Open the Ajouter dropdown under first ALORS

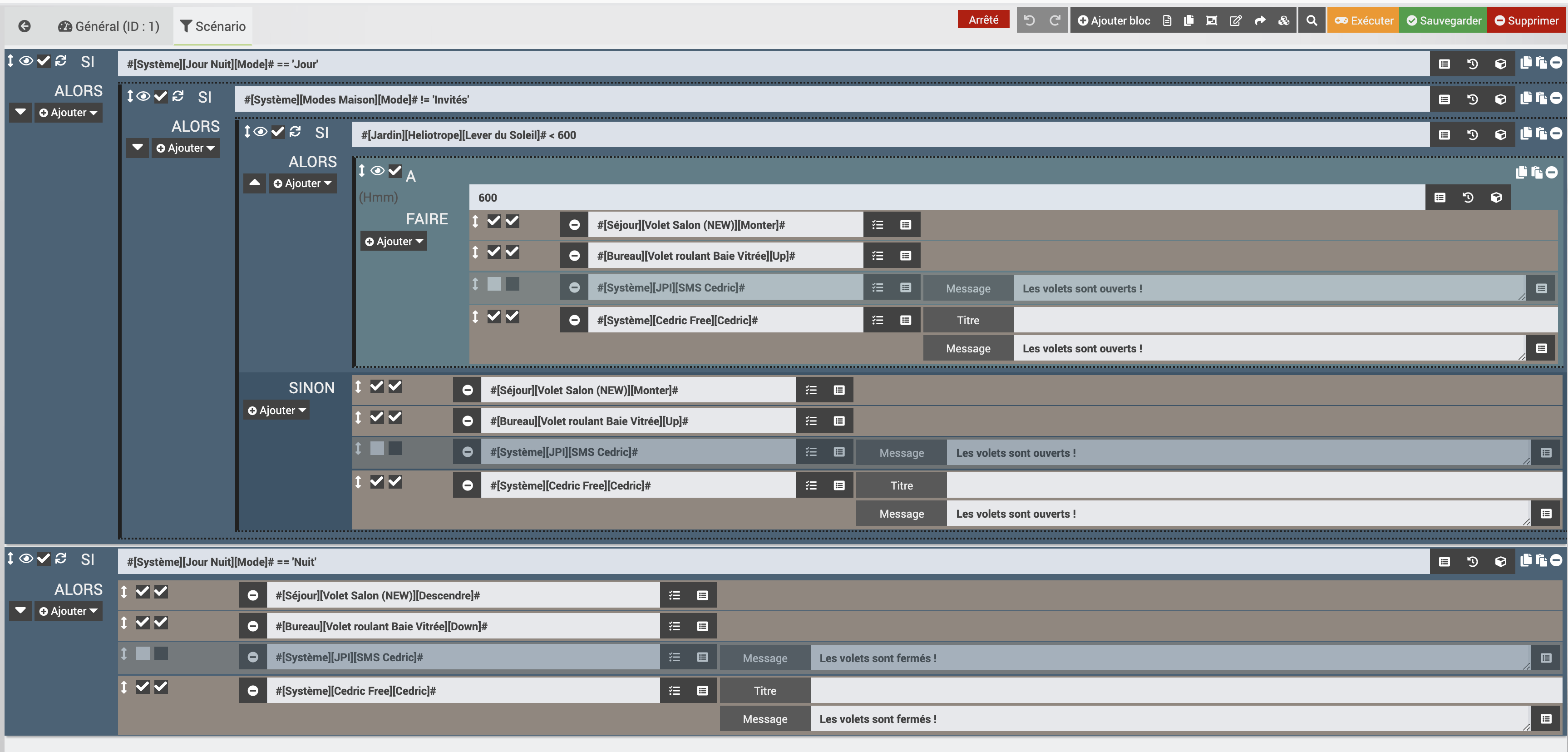pyautogui.click(x=68, y=113)
